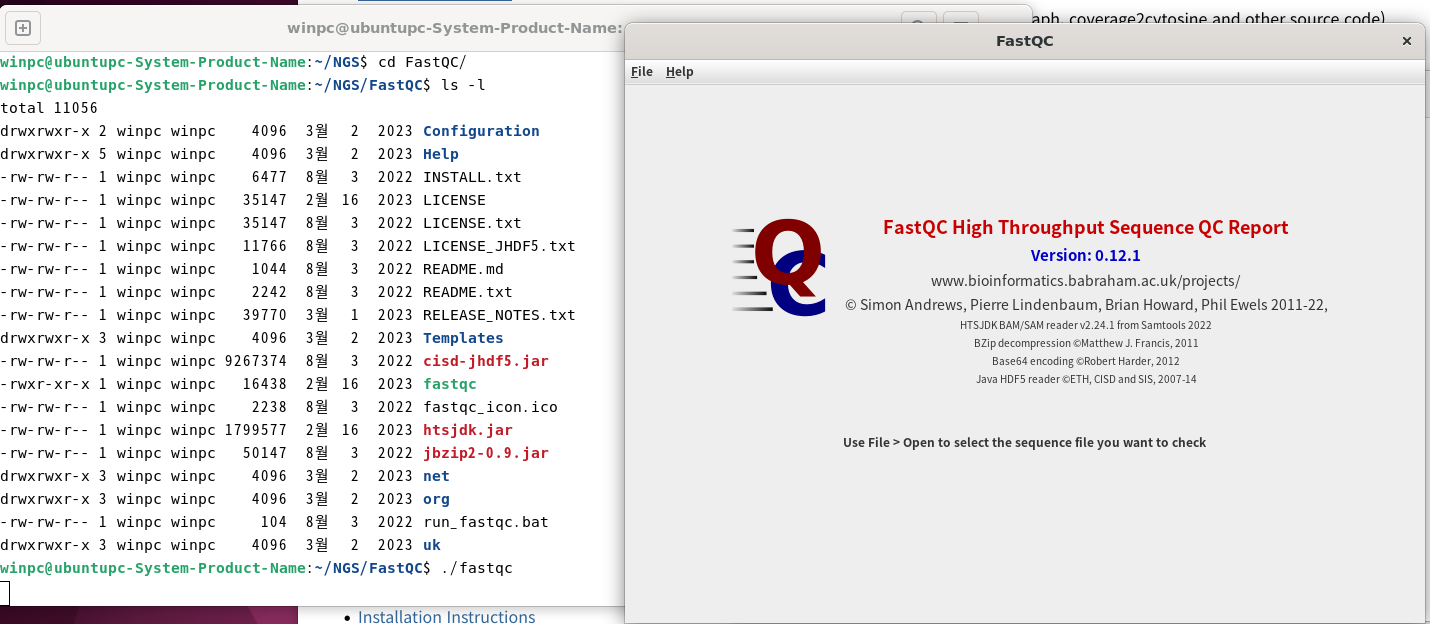Select the 'Templates' directory name in terminal
This screenshot has width=1430, height=624.
pyautogui.click(x=463, y=338)
